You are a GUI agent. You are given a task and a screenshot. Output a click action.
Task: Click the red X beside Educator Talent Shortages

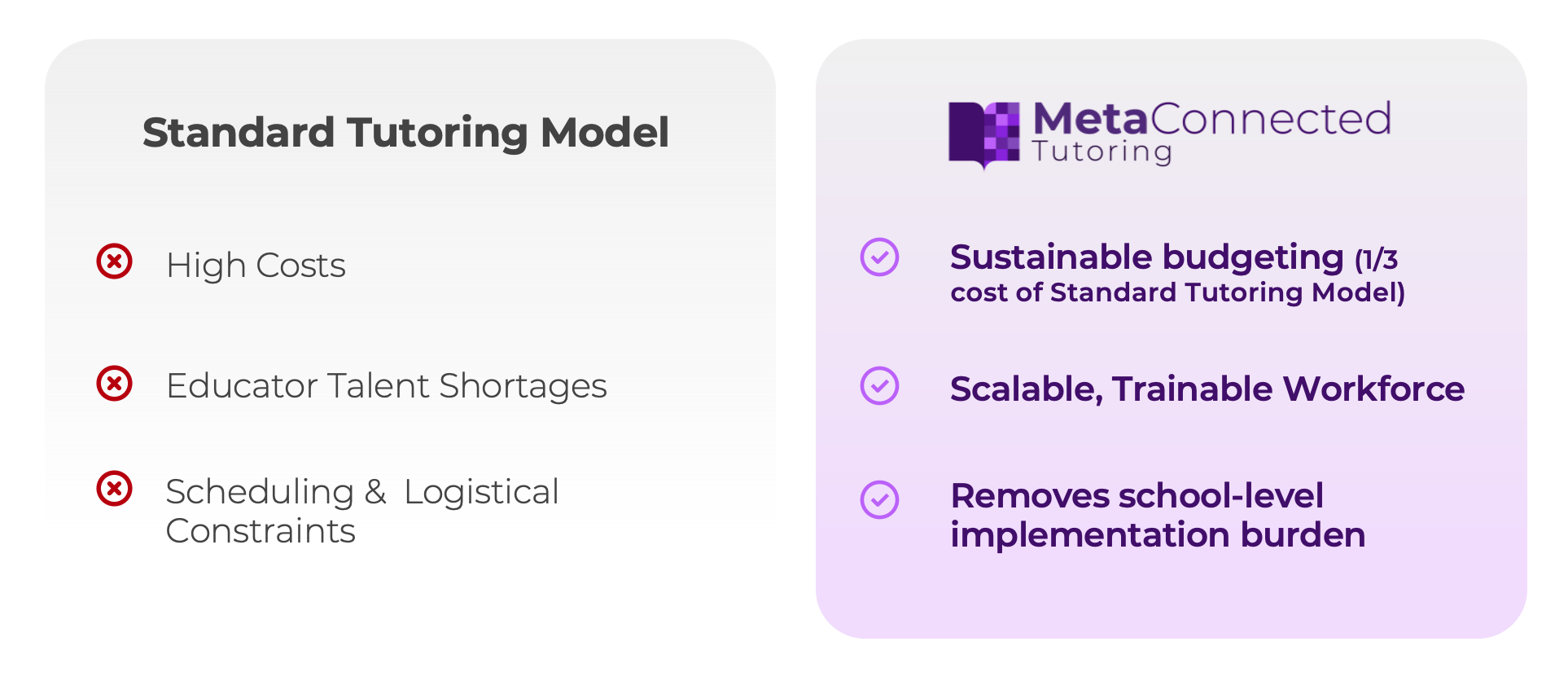click(114, 383)
